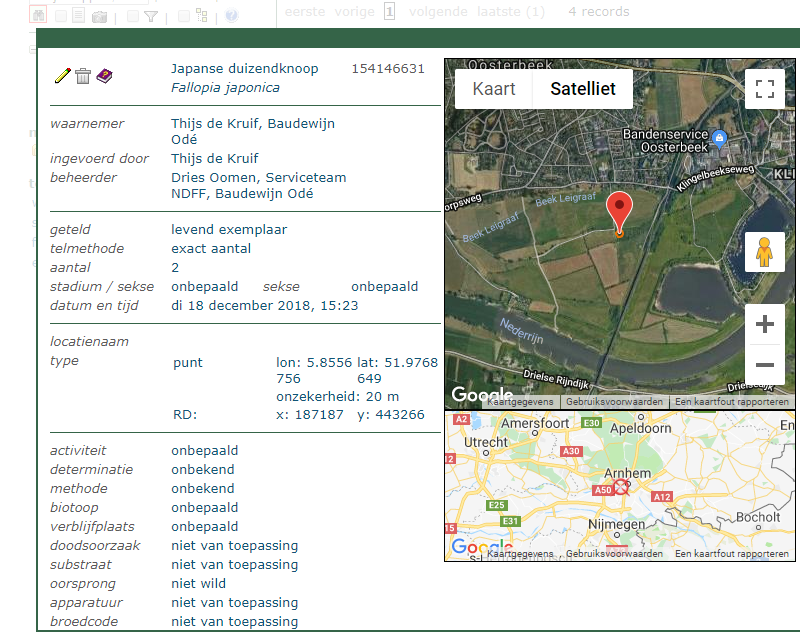800x639 pixels.
Task: Click the '4 records' text
Action: 598,12
